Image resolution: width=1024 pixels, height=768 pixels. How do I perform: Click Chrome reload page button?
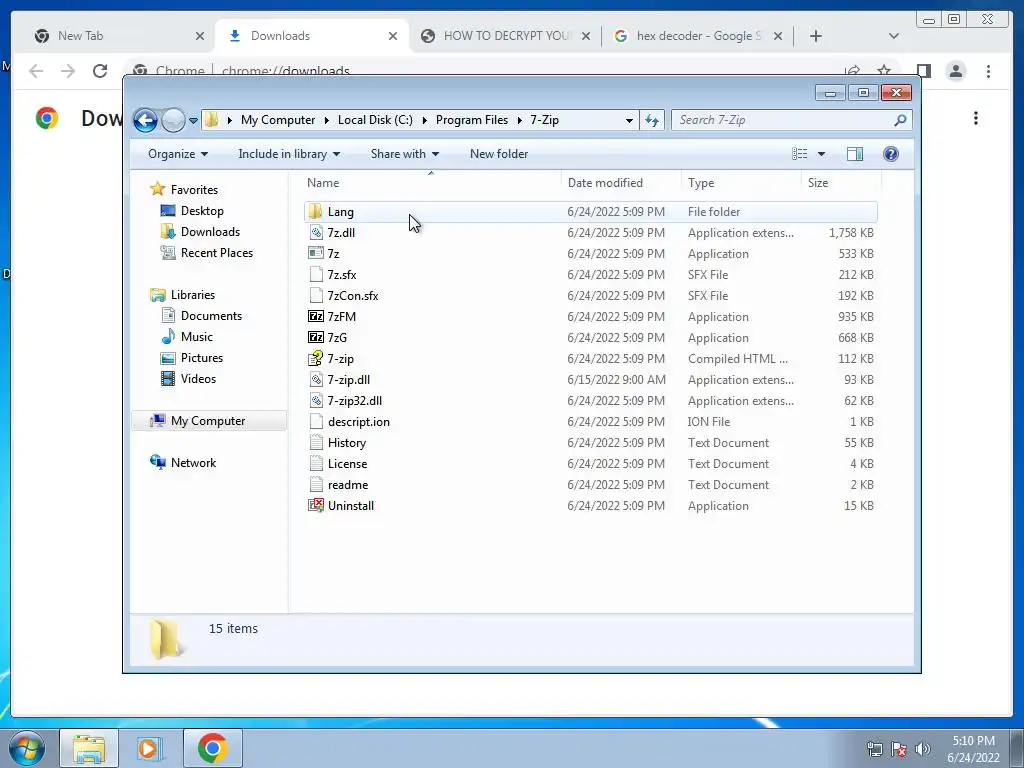(x=100, y=71)
